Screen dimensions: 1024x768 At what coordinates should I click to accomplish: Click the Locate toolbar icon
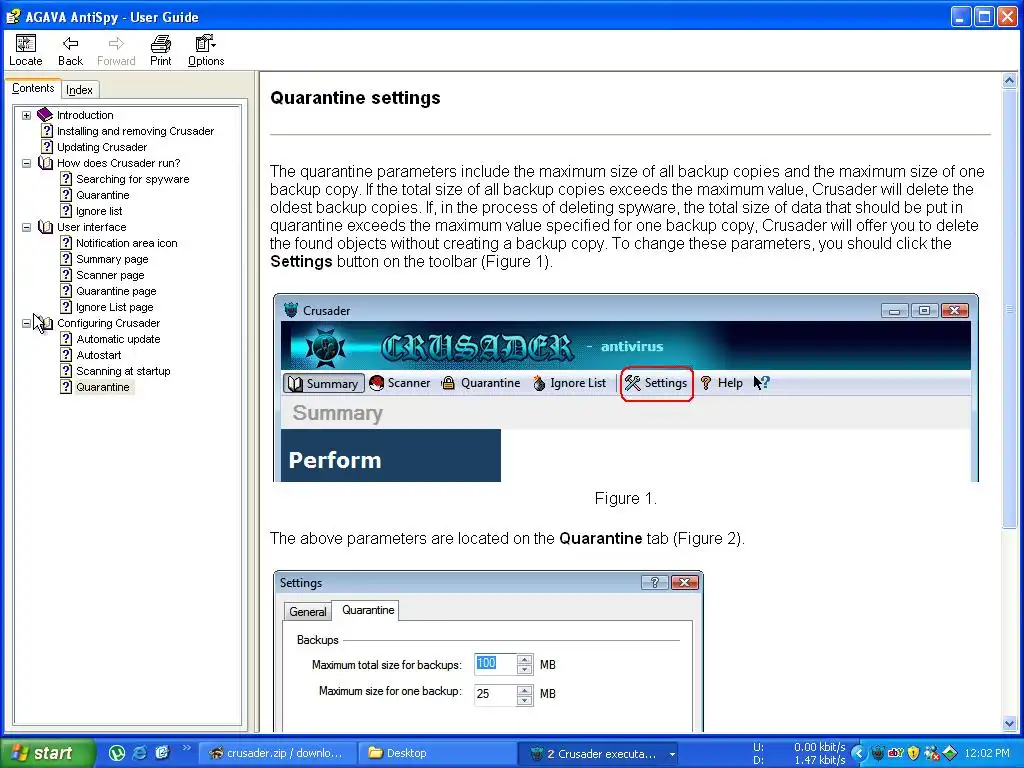pos(25,50)
